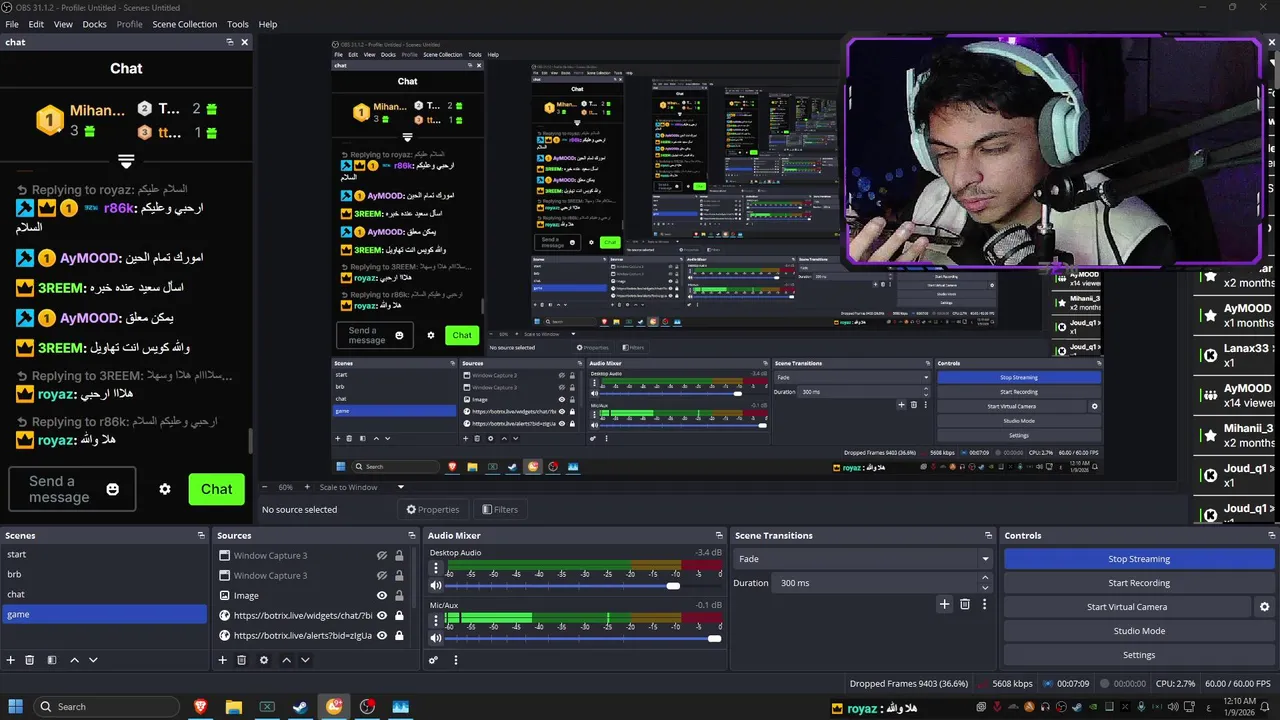Move source up arrow in Sources dock

tap(286, 660)
